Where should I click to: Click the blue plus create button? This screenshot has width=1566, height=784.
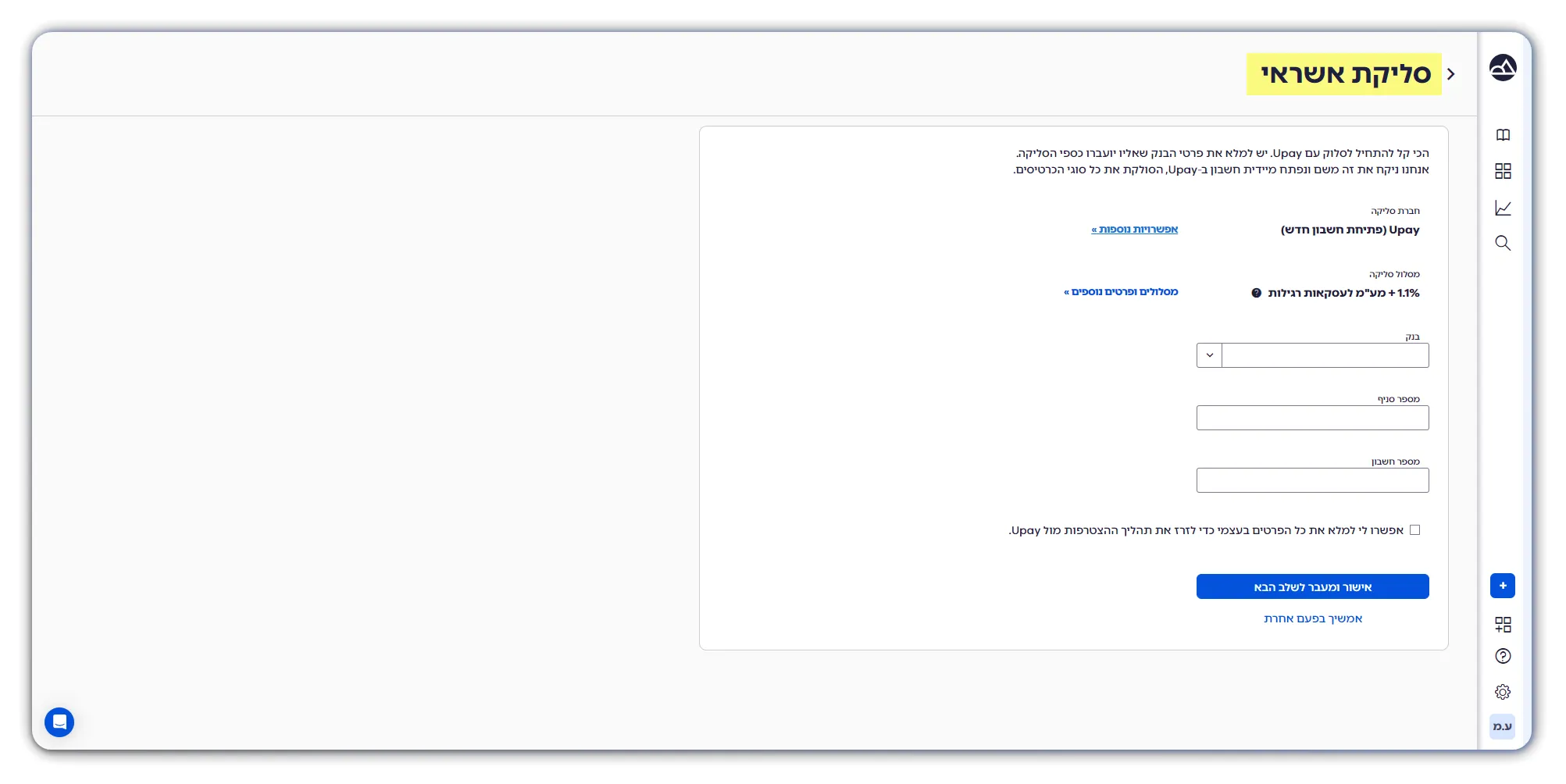coord(1502,586)
